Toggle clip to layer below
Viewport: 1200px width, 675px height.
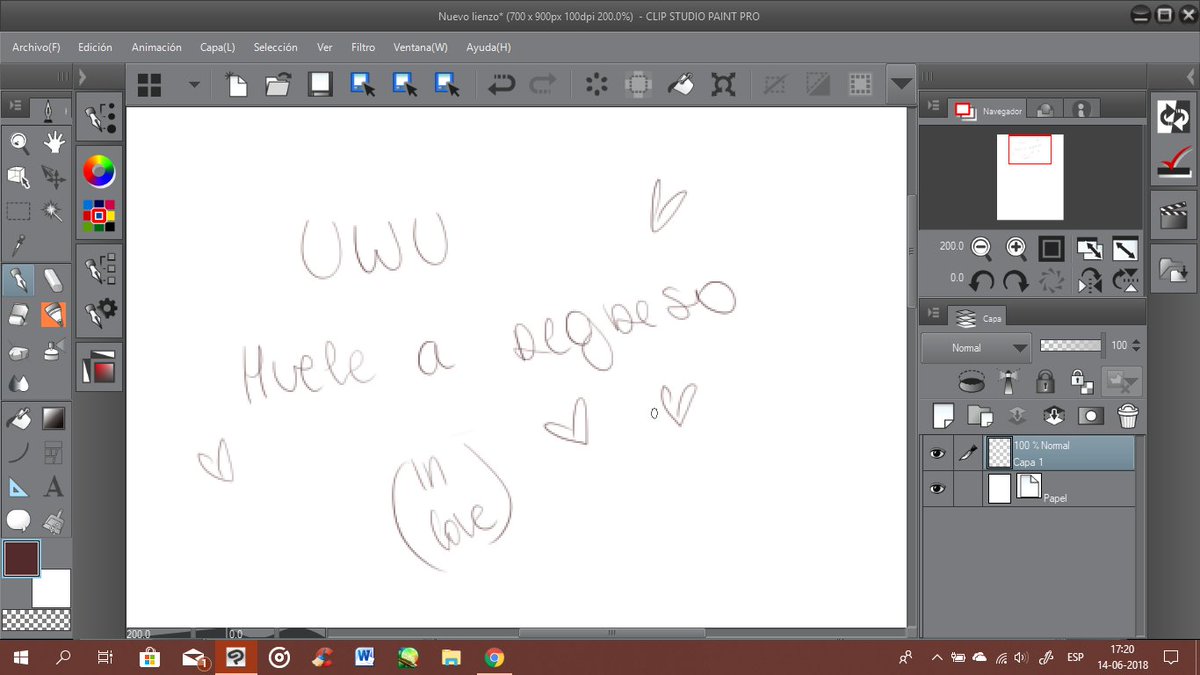[x=969, y=381]
